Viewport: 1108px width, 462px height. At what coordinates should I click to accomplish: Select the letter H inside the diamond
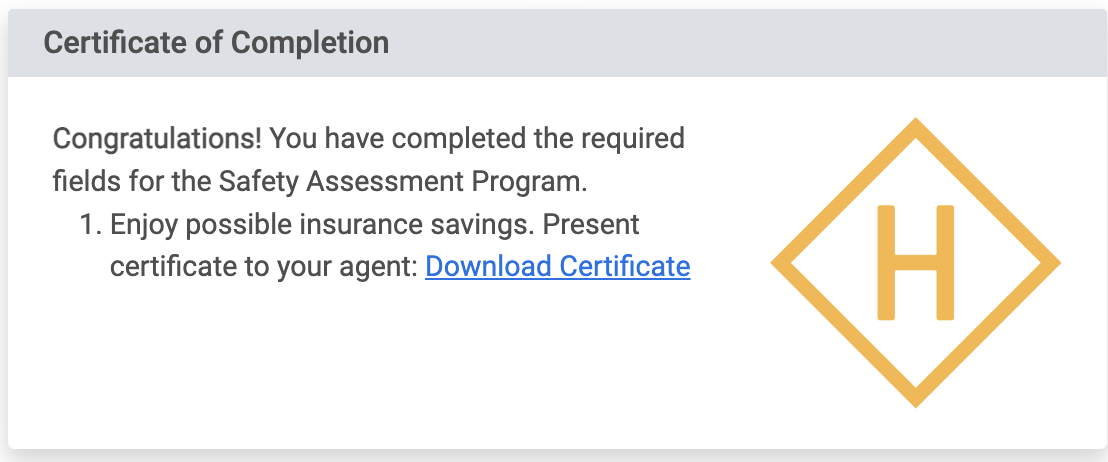[x=916, y=263]
